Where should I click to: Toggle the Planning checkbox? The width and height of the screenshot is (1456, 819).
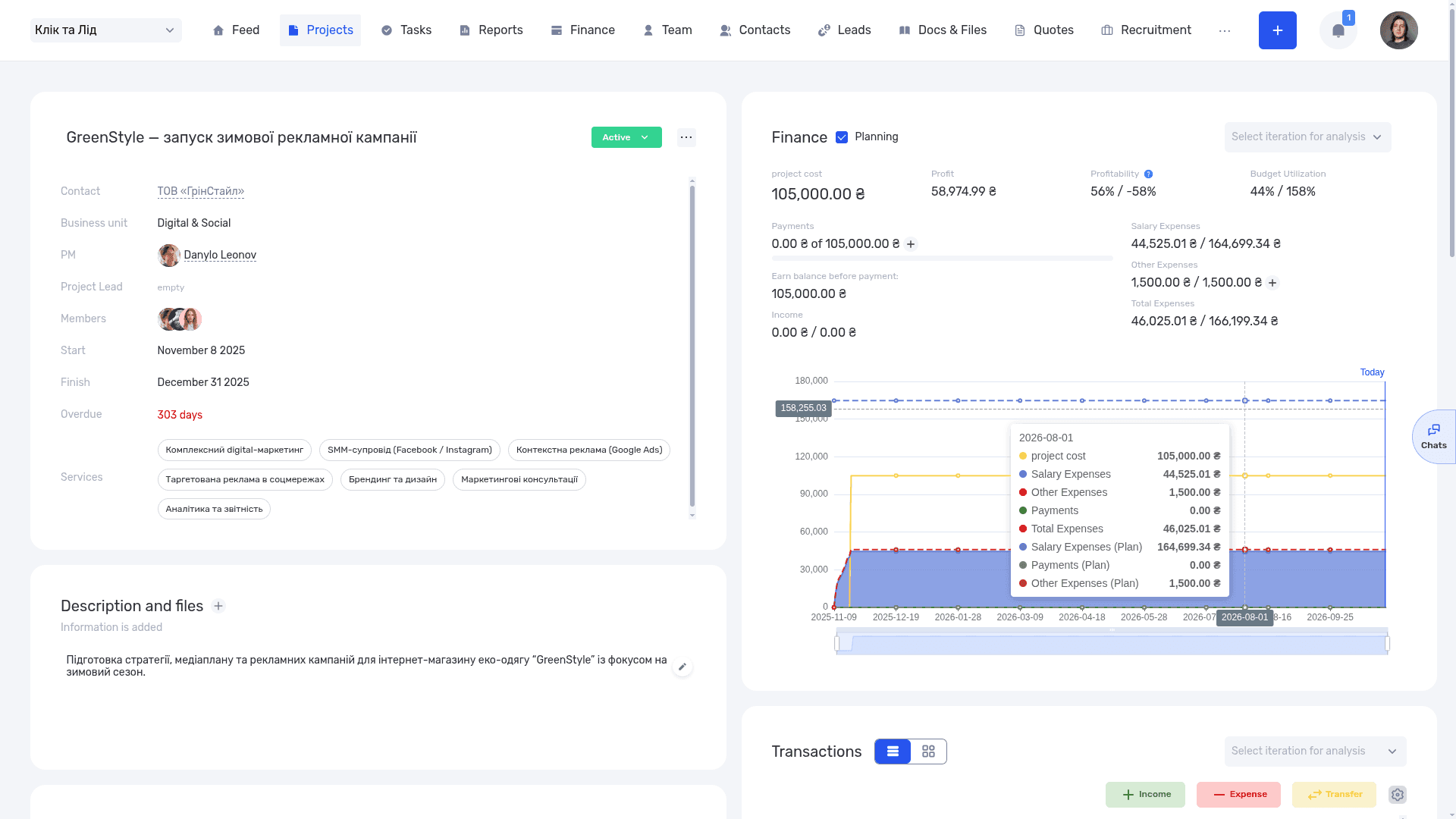842,137
